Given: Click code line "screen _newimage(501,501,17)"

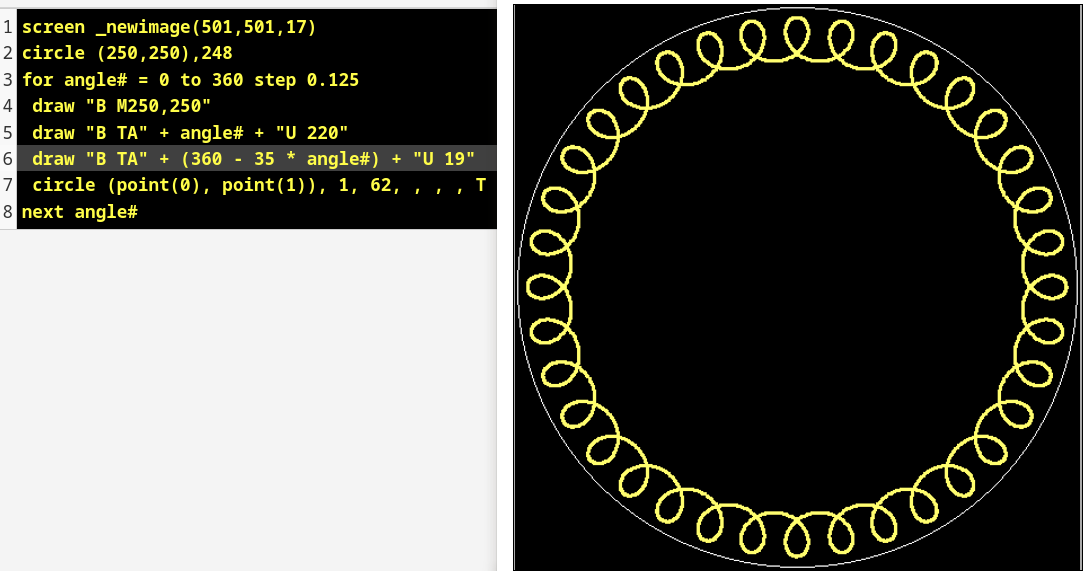Looking at the screenshot, I should point(169,27).
